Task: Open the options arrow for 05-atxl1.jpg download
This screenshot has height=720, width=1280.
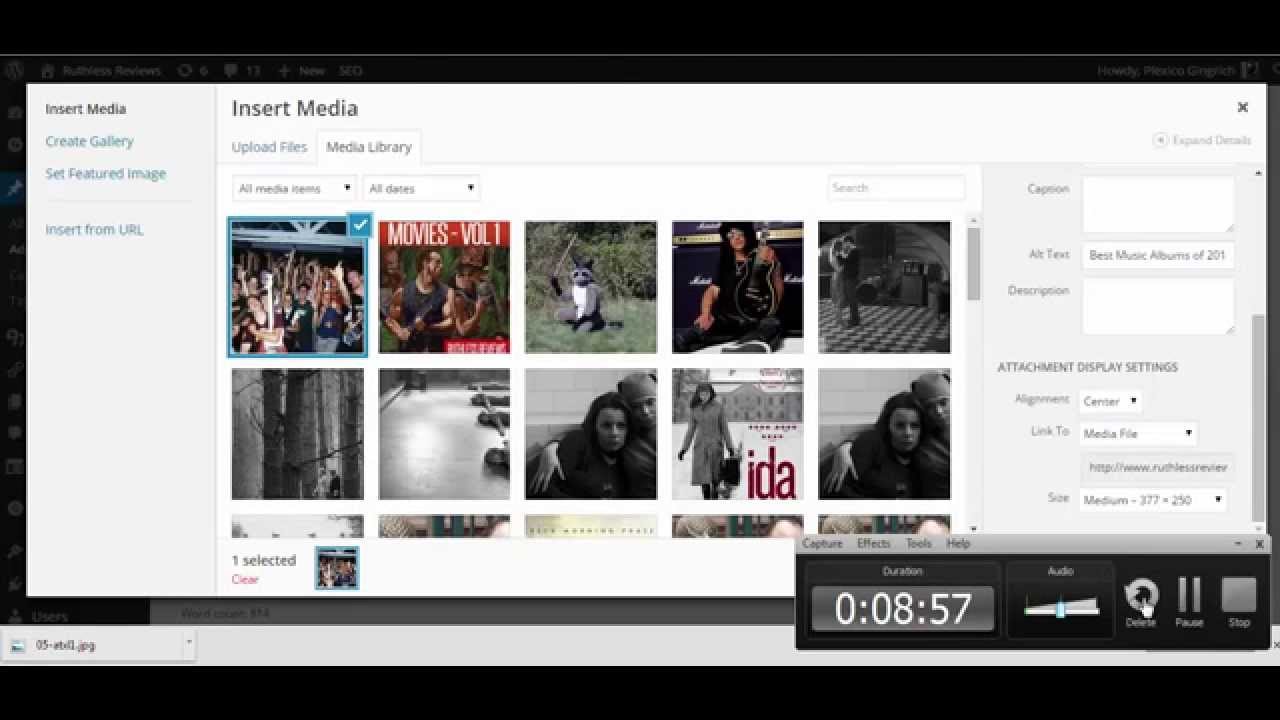Action: 188,645
